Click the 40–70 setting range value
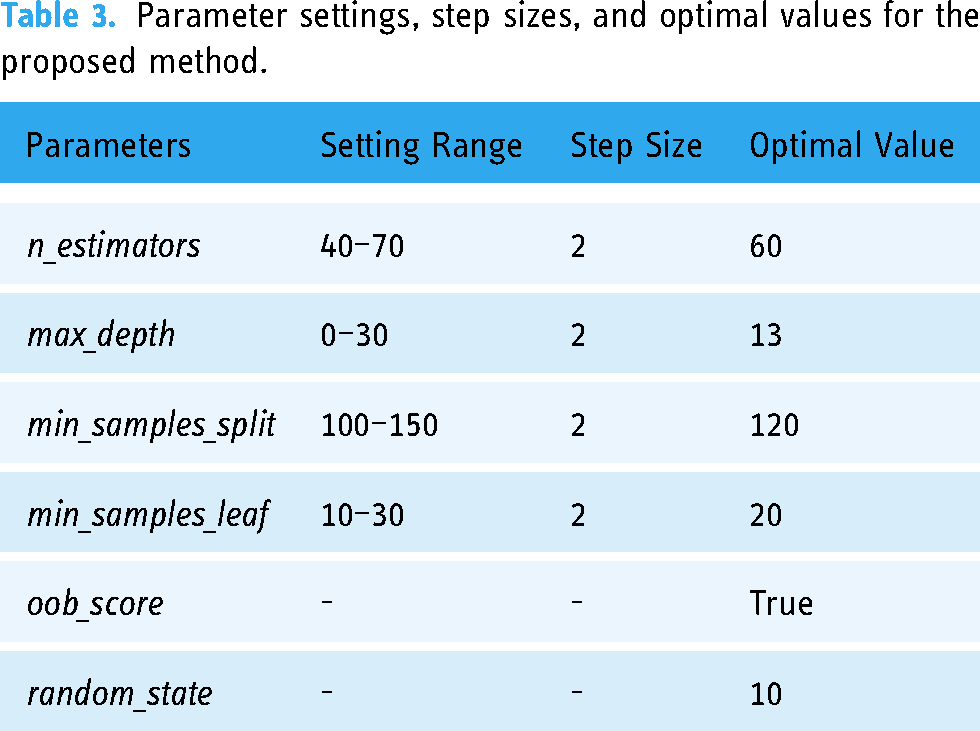The height and width of the screenshot is (731, 980). (362, 246)
